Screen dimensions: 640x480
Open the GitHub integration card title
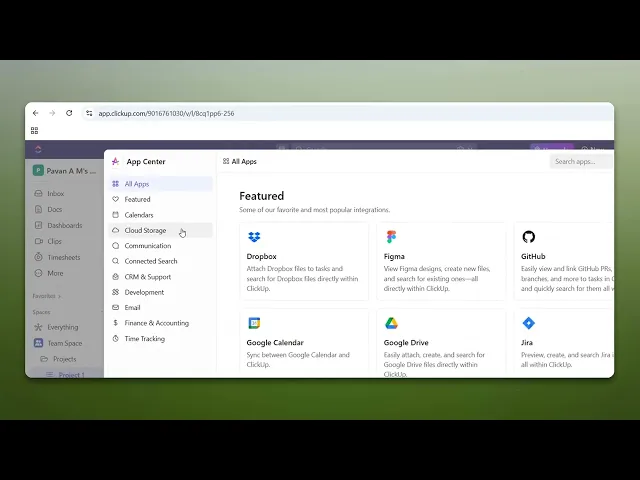click(x=533, y=256)
